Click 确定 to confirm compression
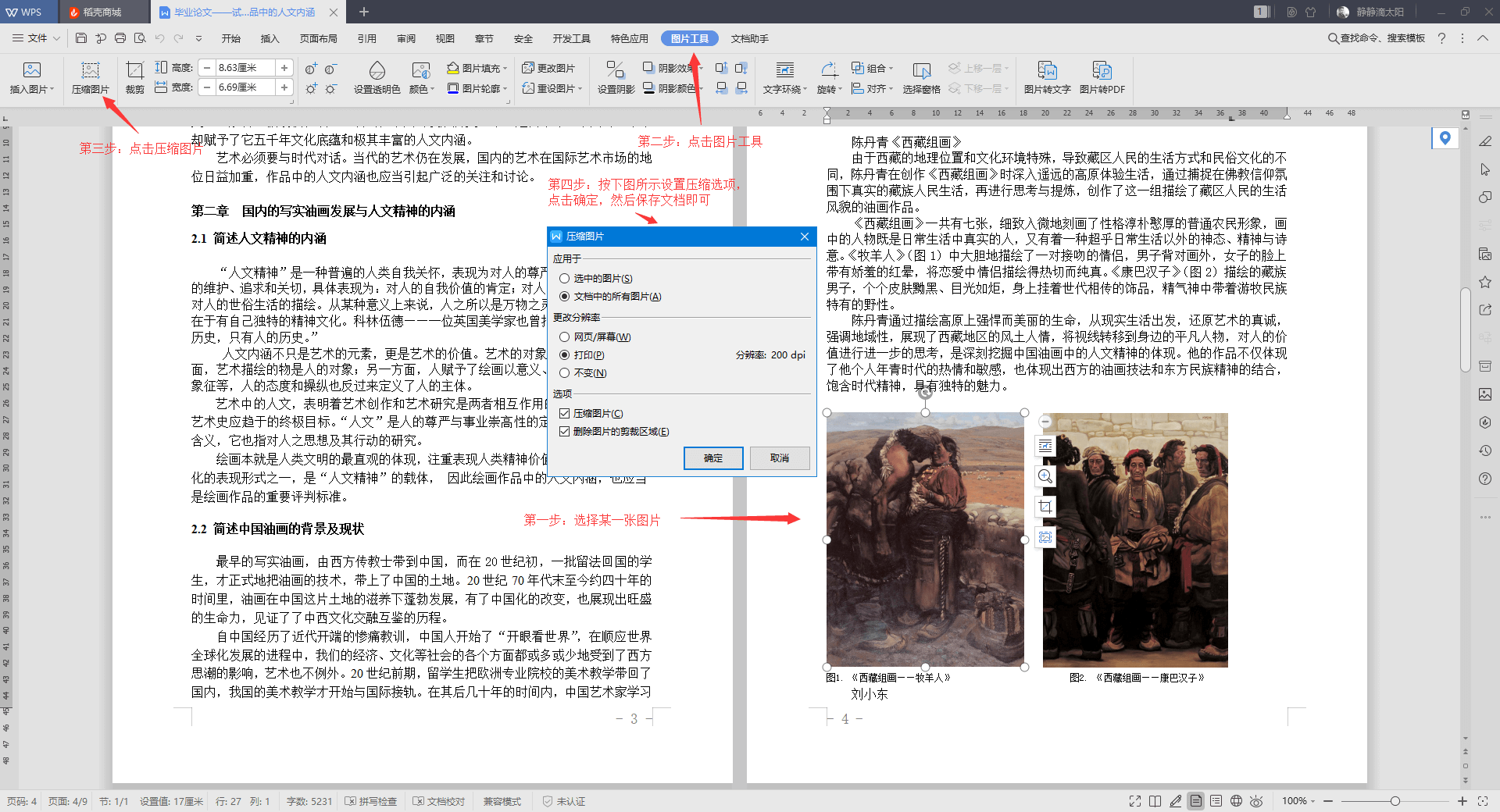 [x=713, y=458]
